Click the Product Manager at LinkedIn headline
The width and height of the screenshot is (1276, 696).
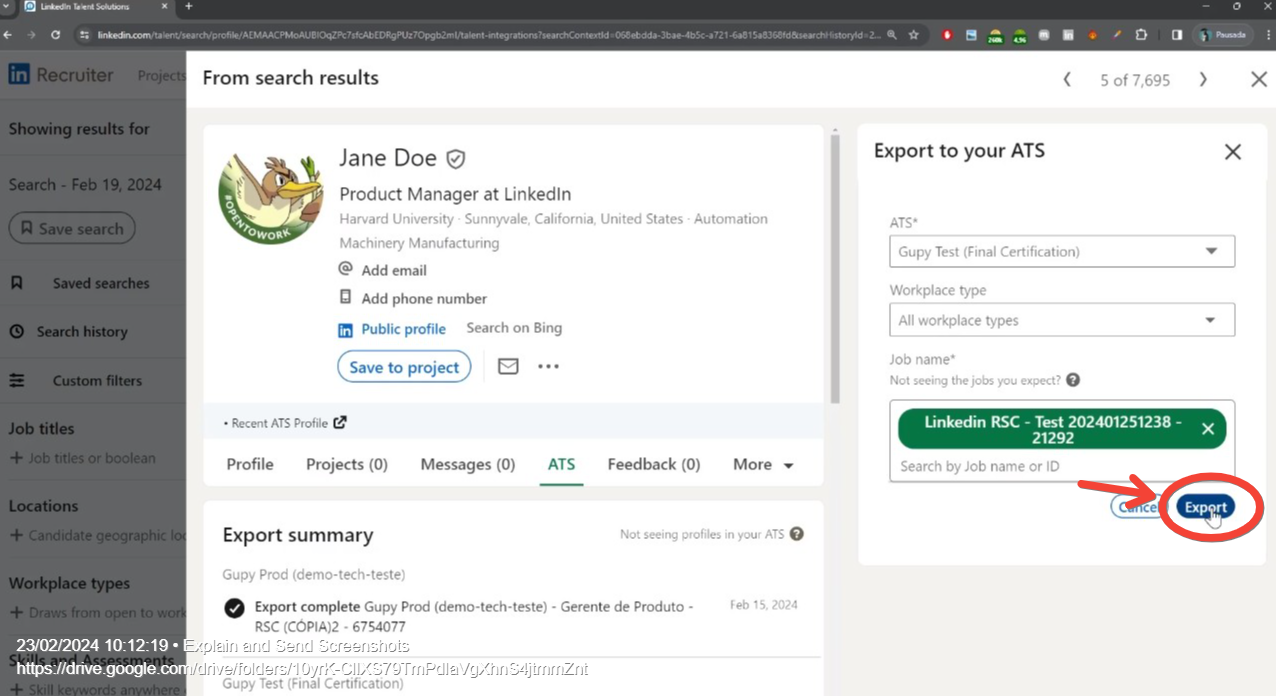pyautogui.click(x=455, y=194)
